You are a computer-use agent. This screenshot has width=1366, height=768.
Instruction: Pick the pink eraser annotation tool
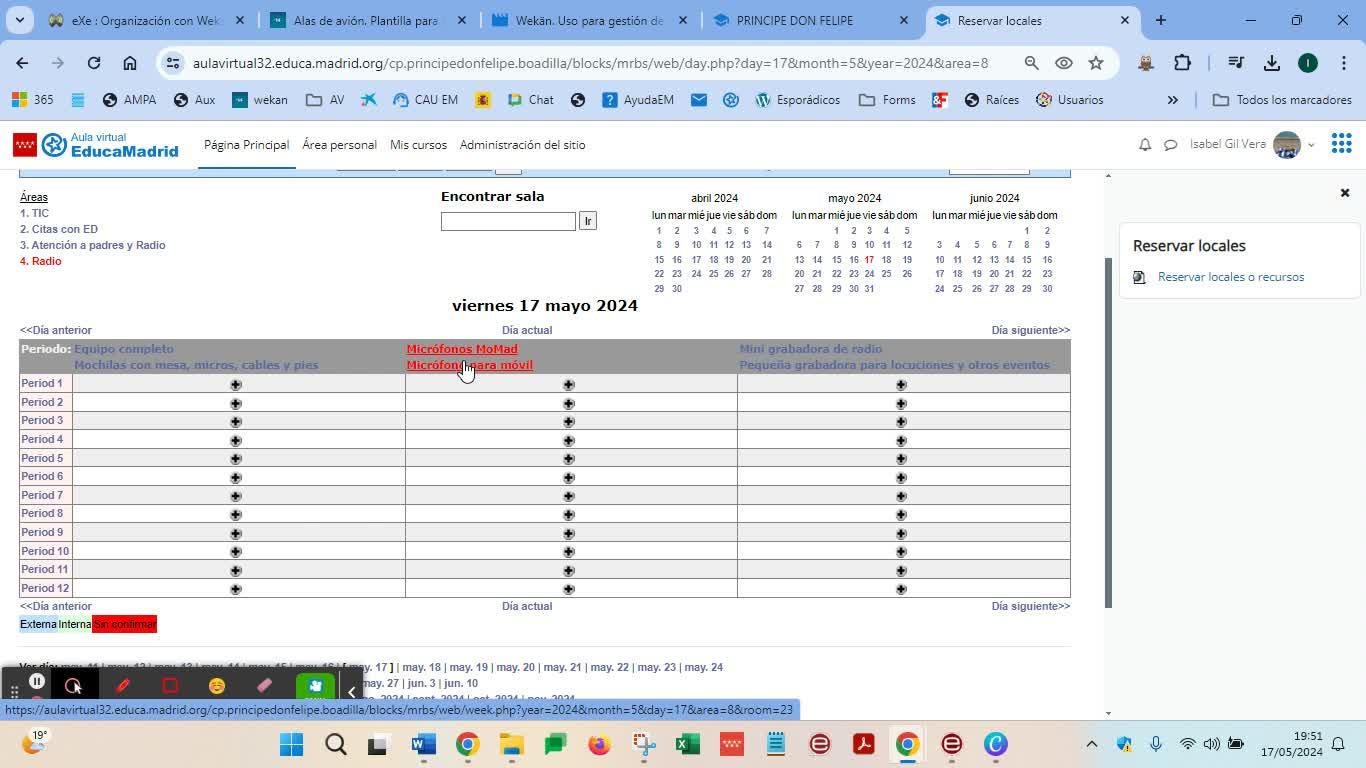[264, 686]
